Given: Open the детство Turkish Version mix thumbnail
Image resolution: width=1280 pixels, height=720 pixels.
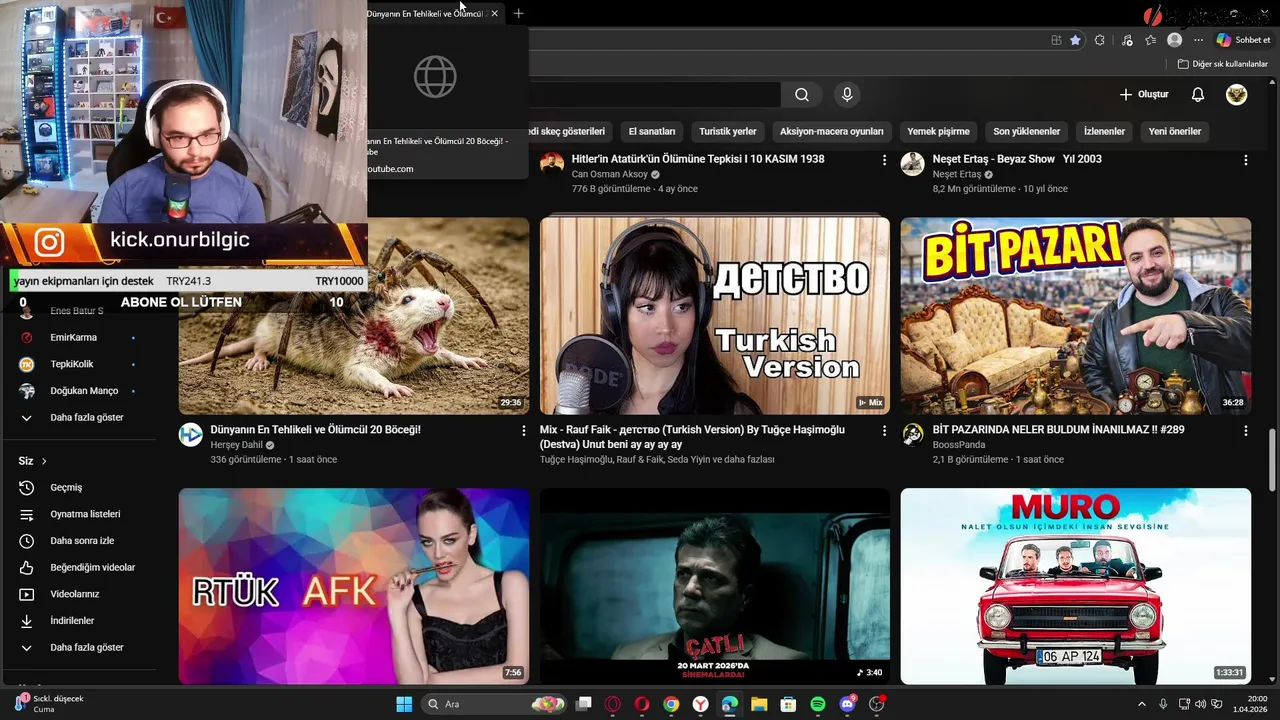Looking at the screenshot, I should (714, 316).
